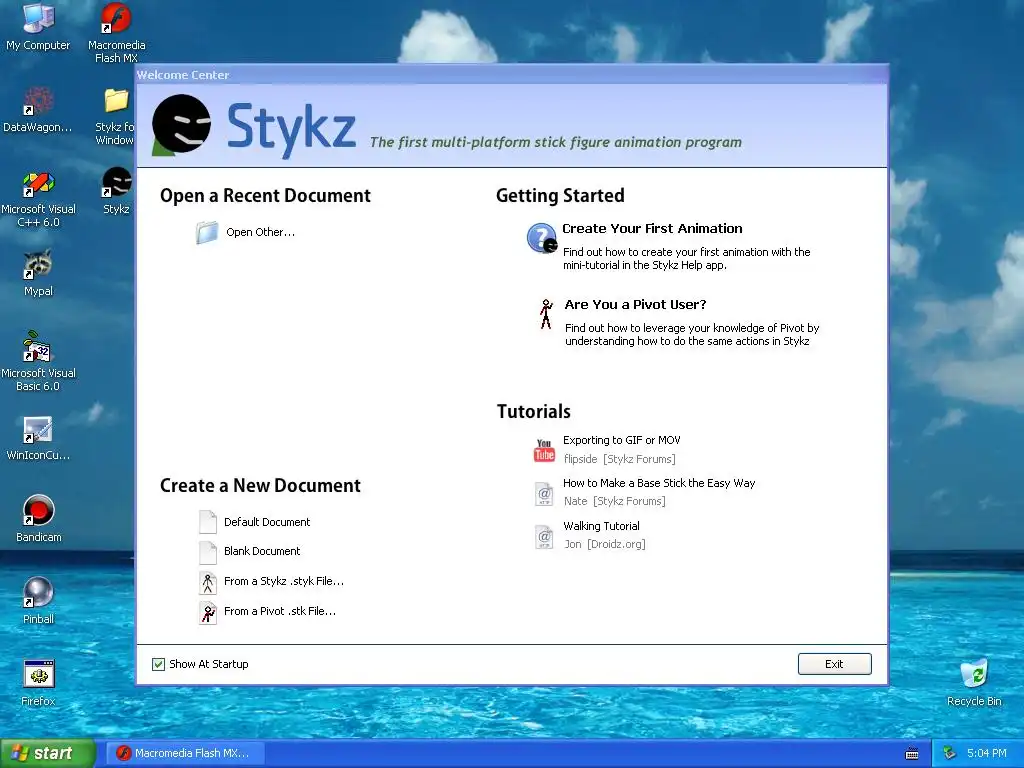
Task: Open Exporting to GIF or MOV tutorial
Action: click(622, 440)
